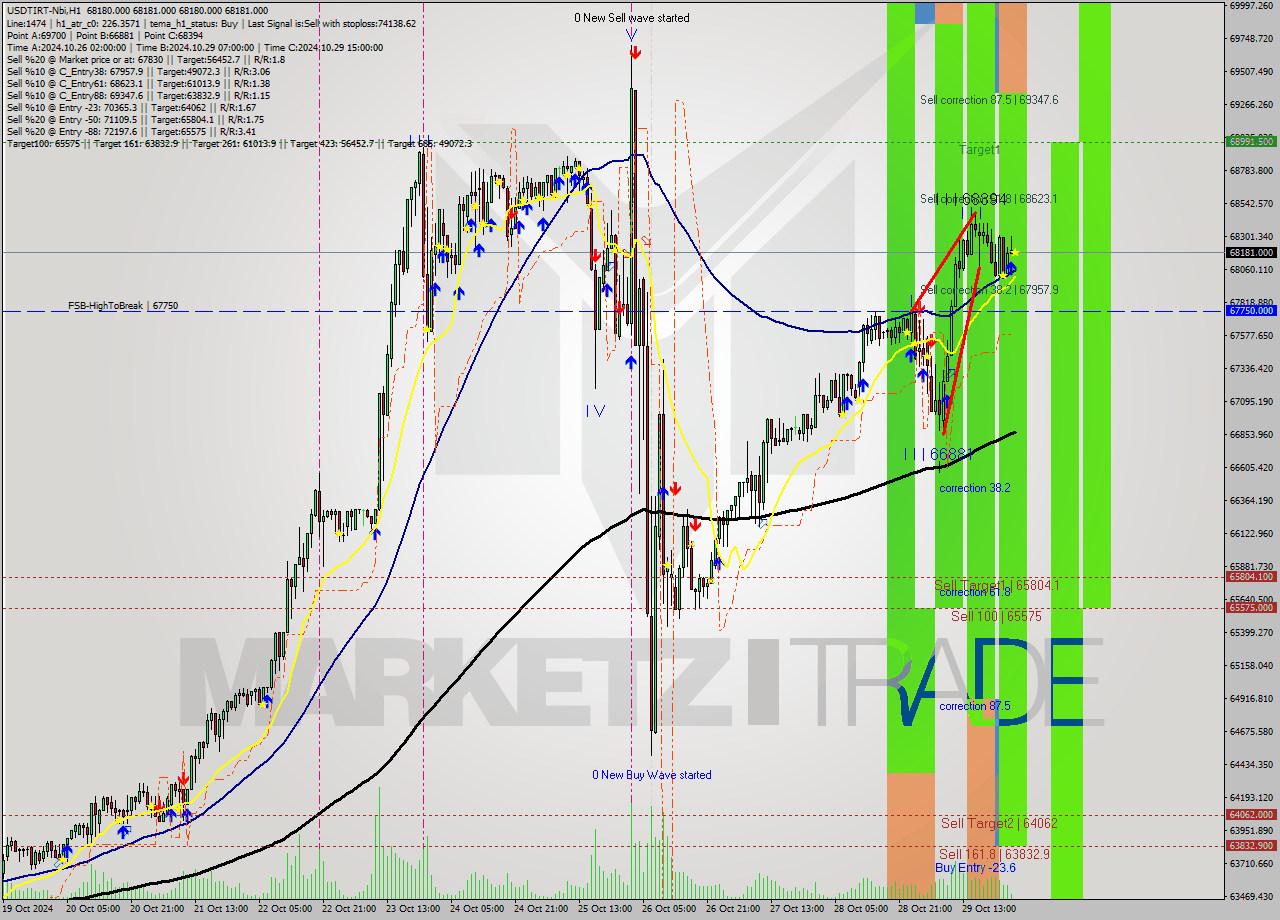Click the 69997.290 price axis value

click(x=1251, y=6)
